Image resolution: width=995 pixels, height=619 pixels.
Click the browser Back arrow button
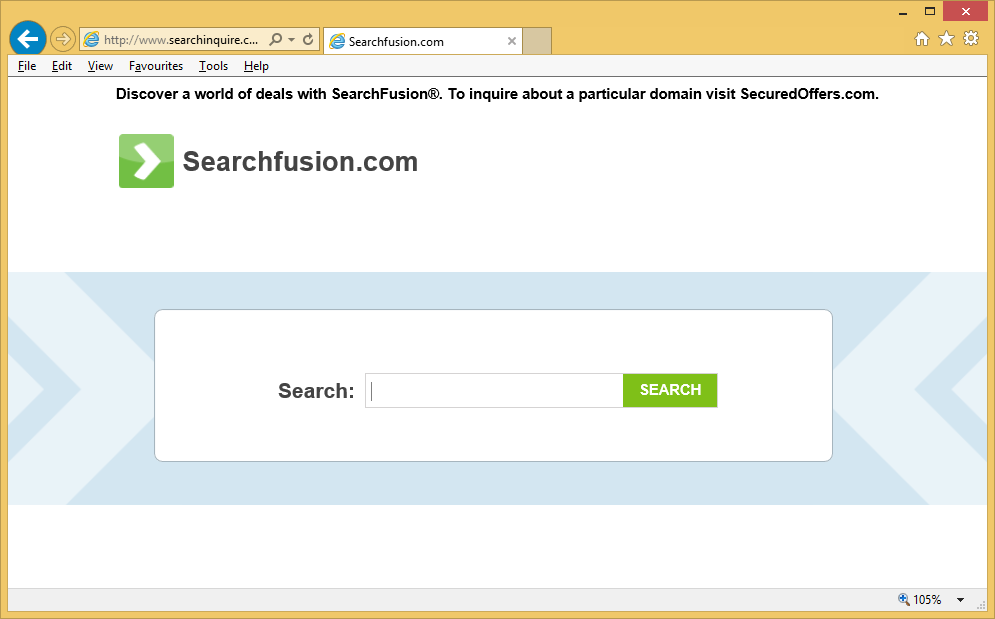coord(27,39)
